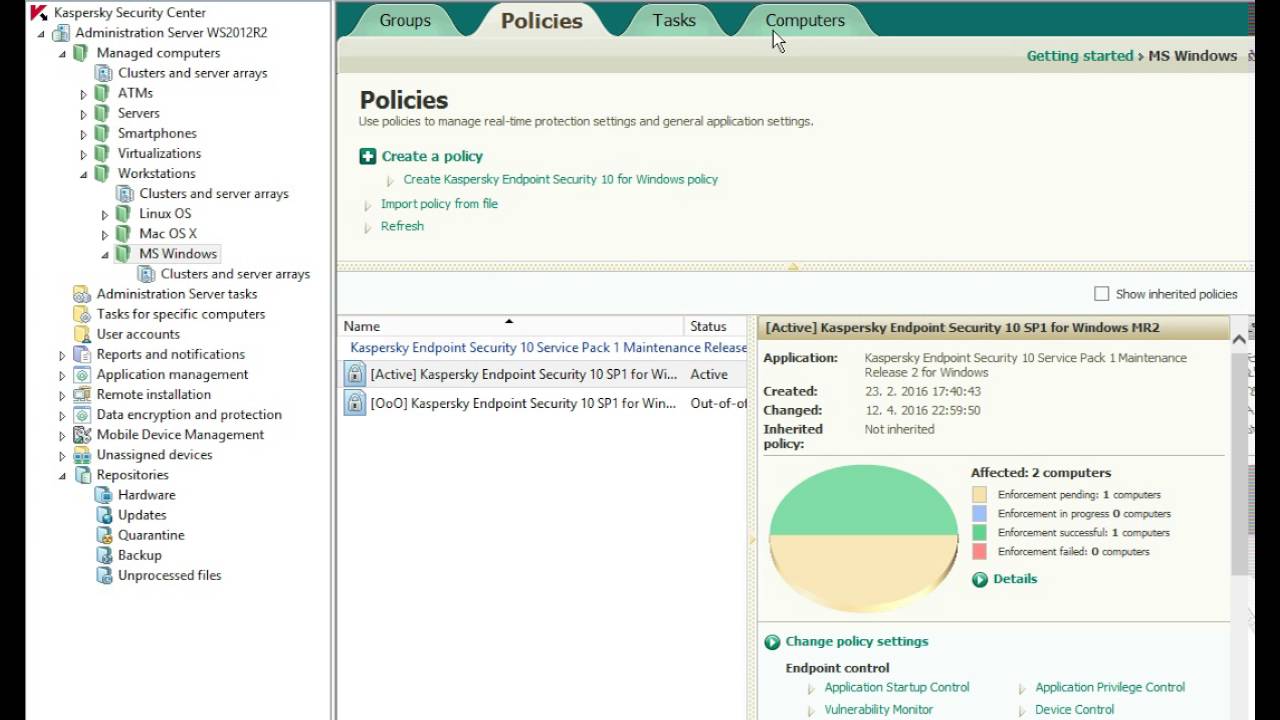Screen dimensions: 1280x720
Task: Click the lock icon of the [Active] policy row
Action: (x=354, y=374)
